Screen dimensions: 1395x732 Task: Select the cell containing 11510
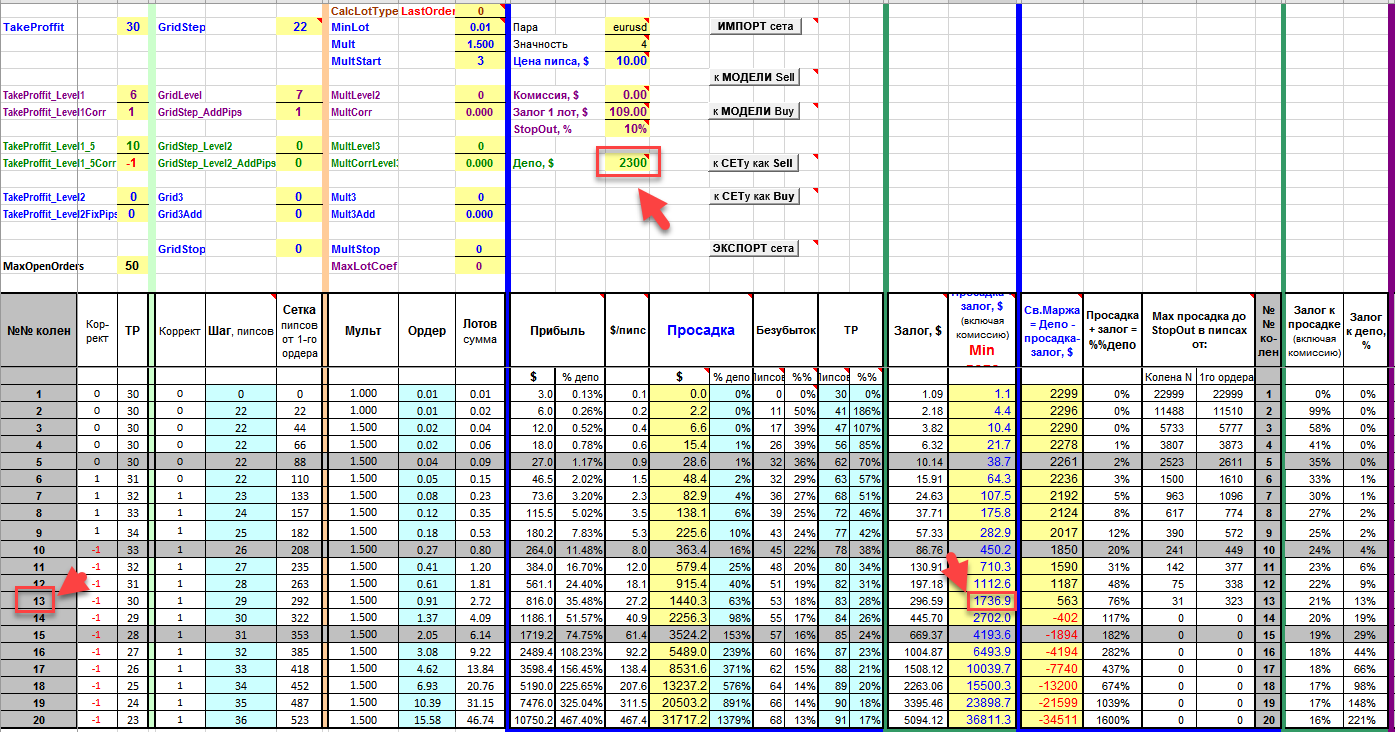1227,411
